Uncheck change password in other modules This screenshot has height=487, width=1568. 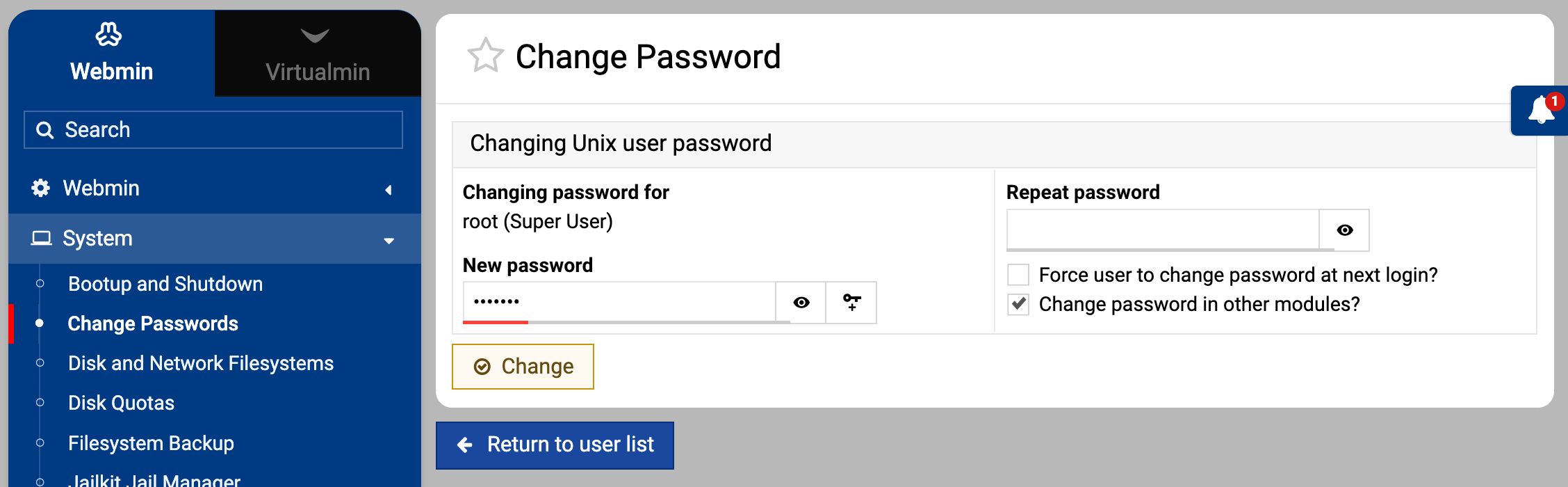click(x=1018, y=304)
